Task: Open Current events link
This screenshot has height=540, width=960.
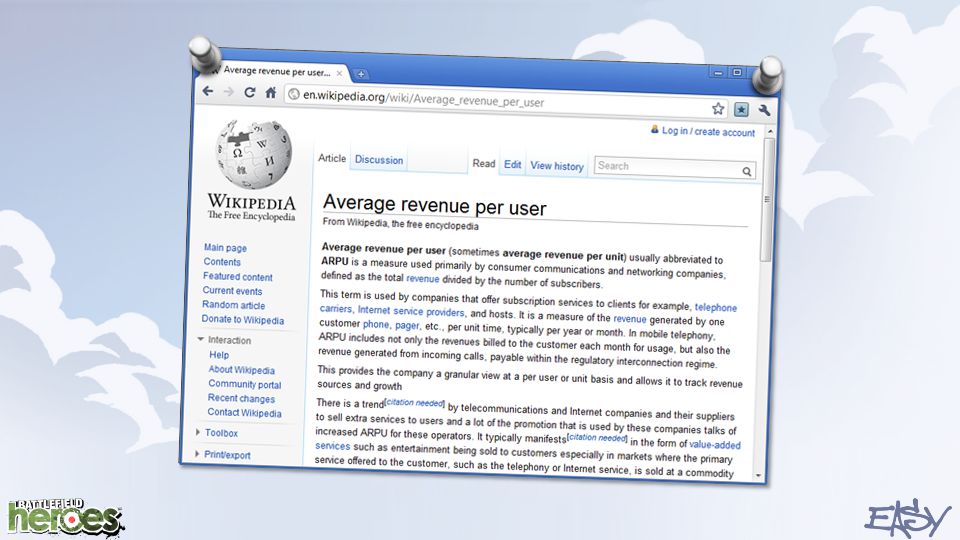Action: (232, 291)
